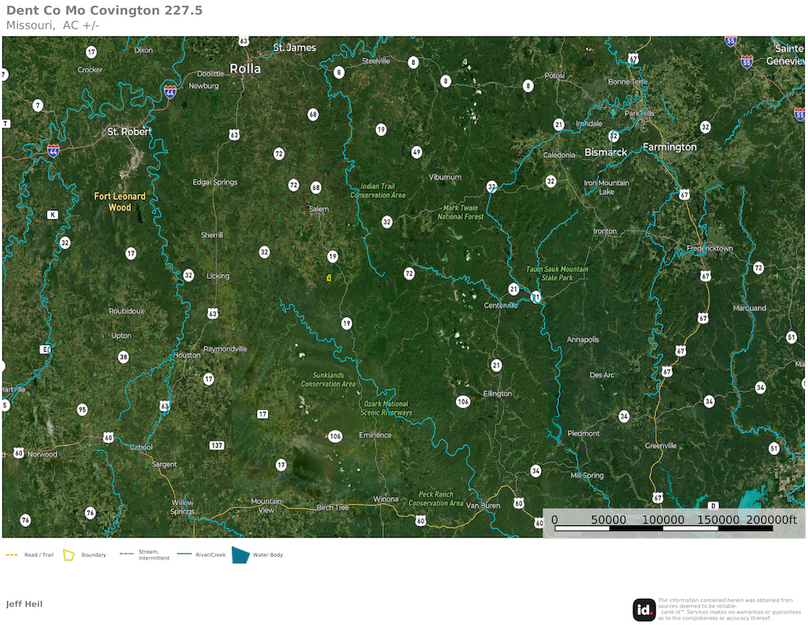Click the Taum Sauk Mountain State Park label
The image size is (808, 625).
click(x=557, y=273)
